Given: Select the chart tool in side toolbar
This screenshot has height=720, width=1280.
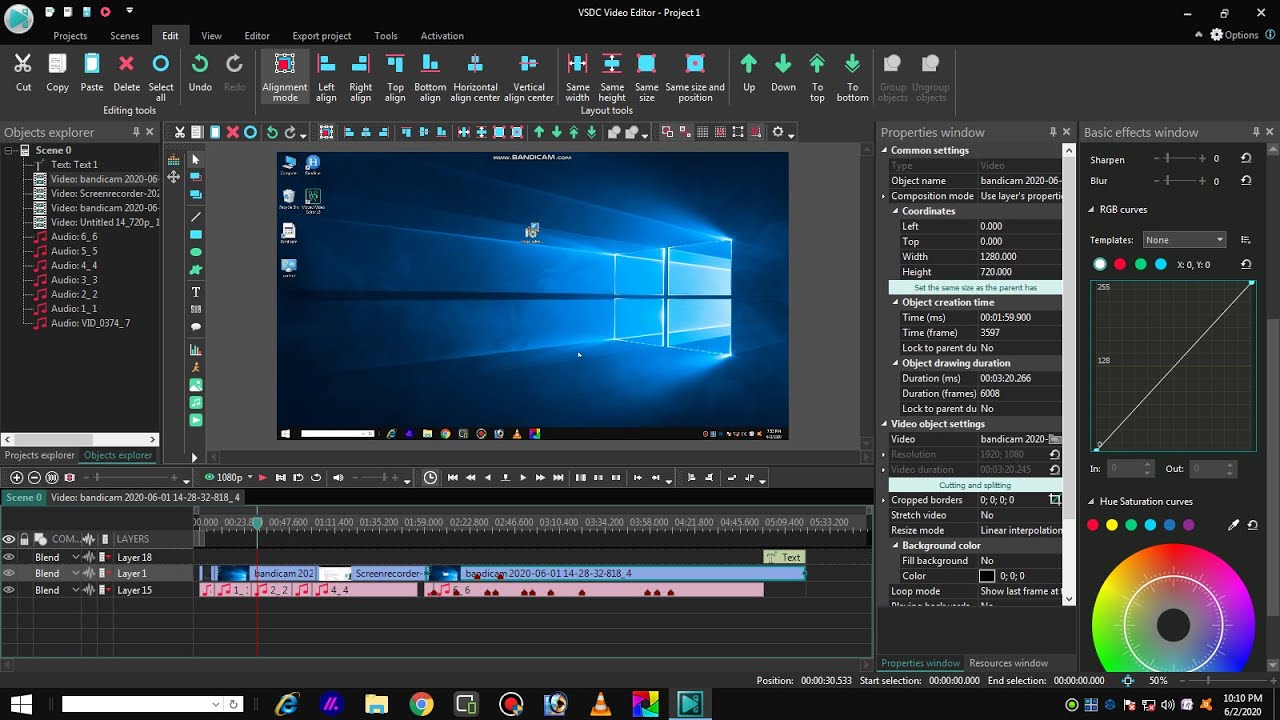Looking at the screenshot, I should (x=196, y=350).
